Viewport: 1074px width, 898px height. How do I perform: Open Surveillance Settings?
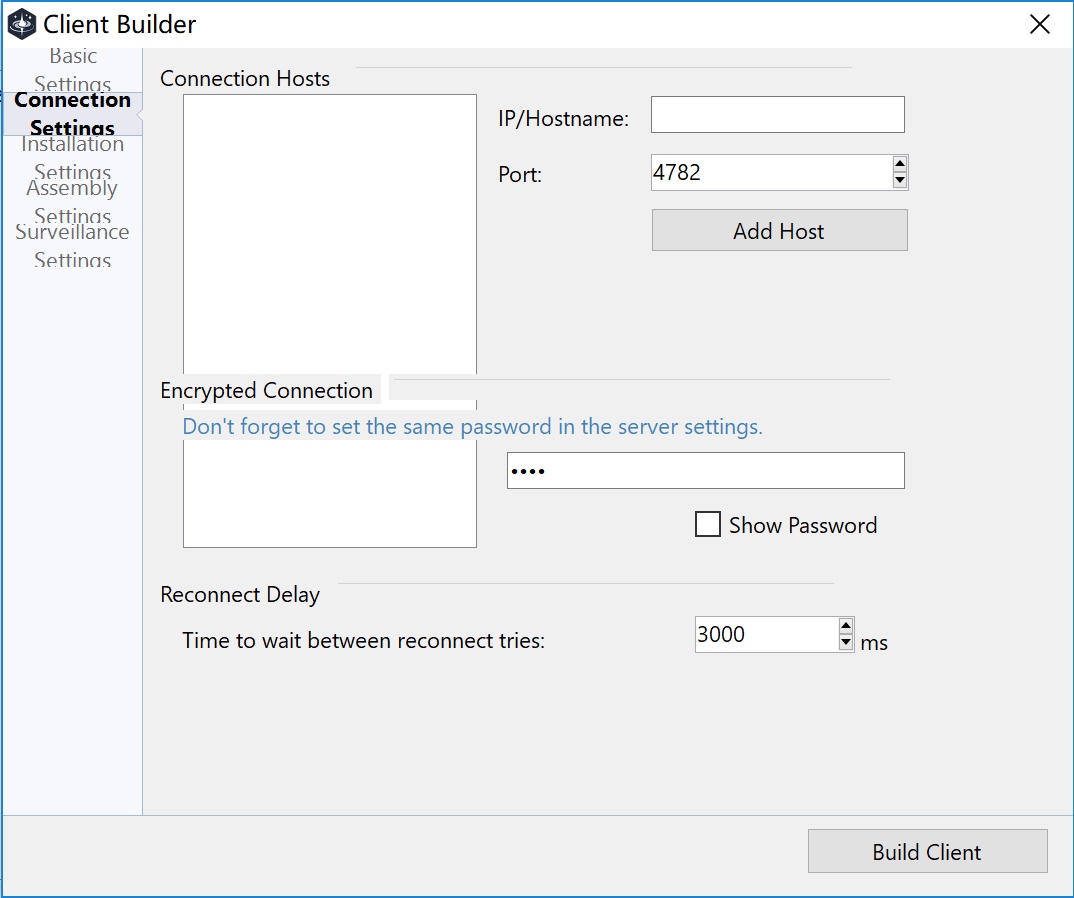click(72, 245)
